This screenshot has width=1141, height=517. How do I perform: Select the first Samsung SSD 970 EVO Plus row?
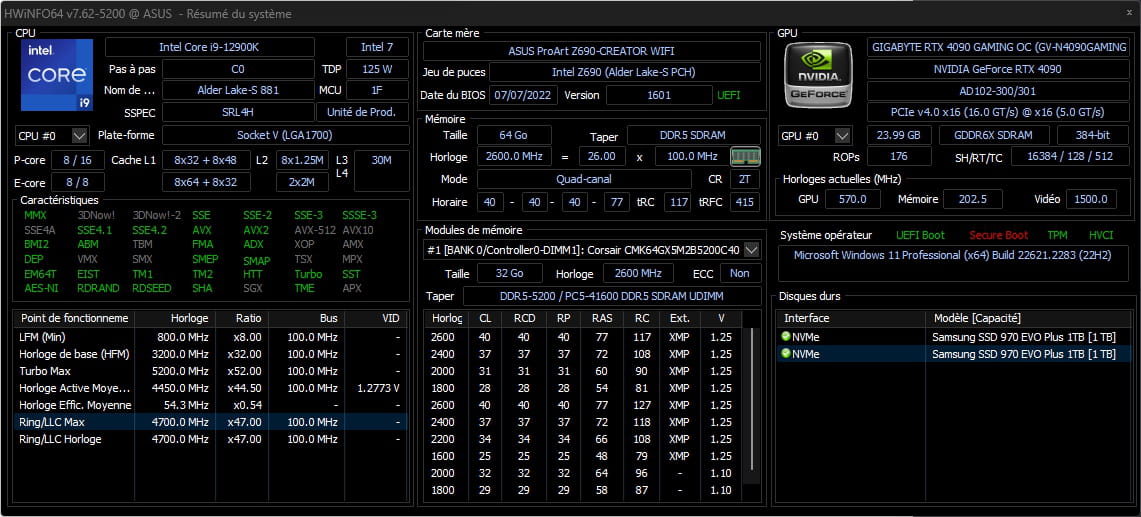955,337
